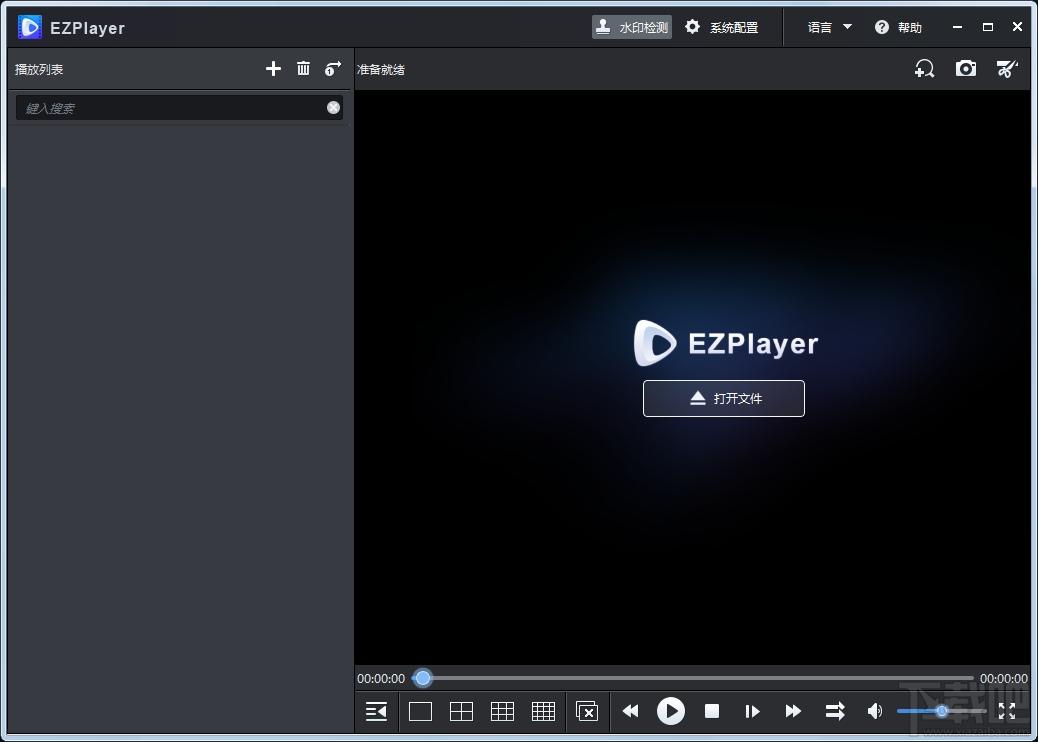Minimize the EZPlayer window
Screen dimensions: 1038x742
click(957, 27)
